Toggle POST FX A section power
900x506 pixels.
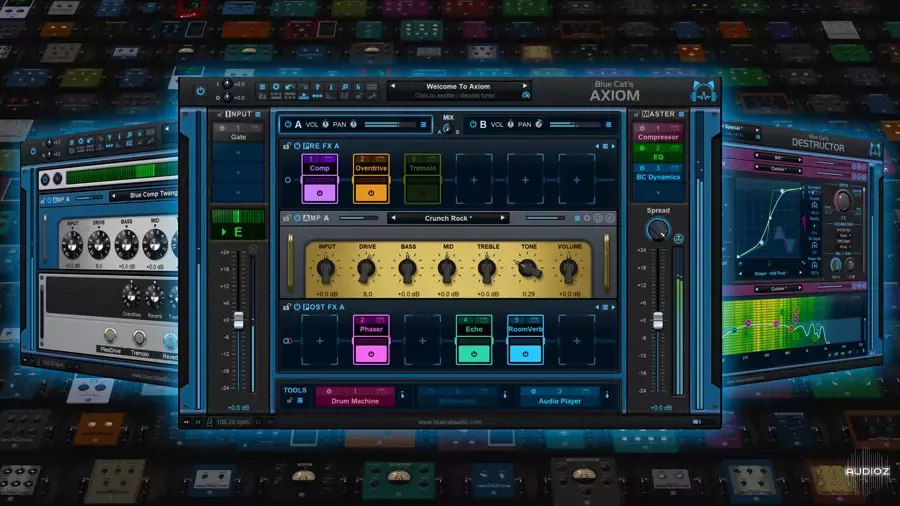click(297, 307)
